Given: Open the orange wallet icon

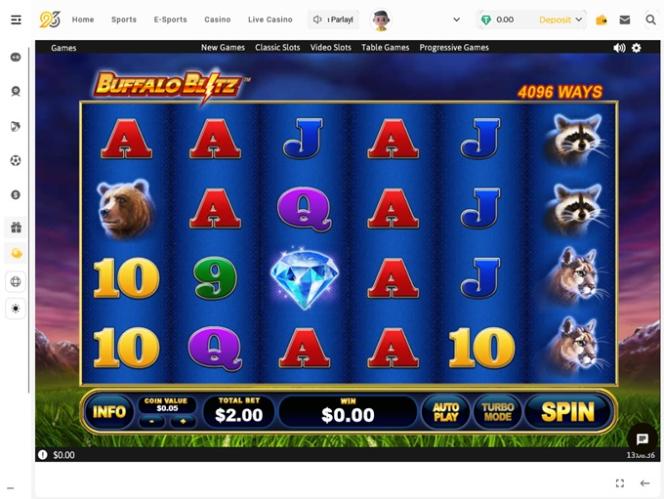Looking at the screenshot, I should click(601, 20).
